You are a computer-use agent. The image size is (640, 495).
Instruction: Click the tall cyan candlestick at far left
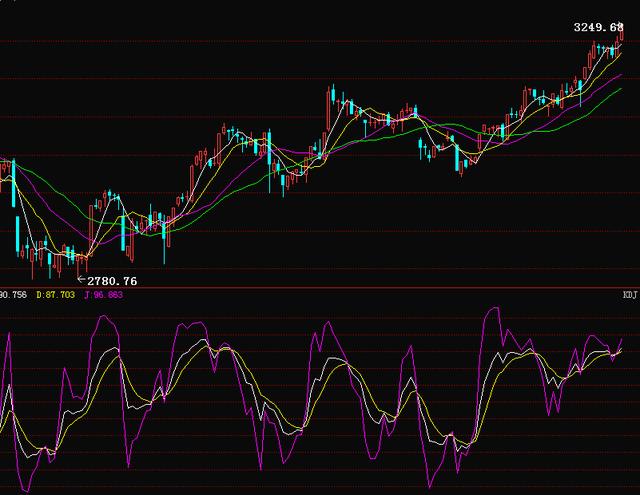(13, 182)
